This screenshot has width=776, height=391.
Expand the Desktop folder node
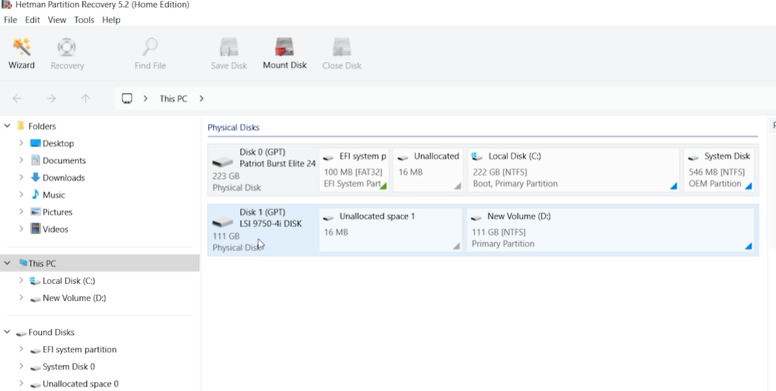(21, 143)
